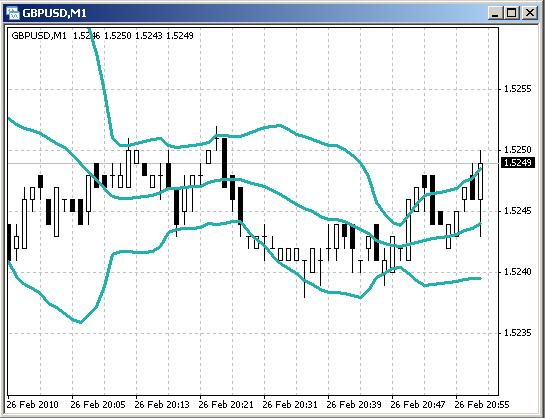Click the 26 Feb 20:31 time label
Image resolution: width=545 pixels, height=418 pixels.
coord(290,405)
